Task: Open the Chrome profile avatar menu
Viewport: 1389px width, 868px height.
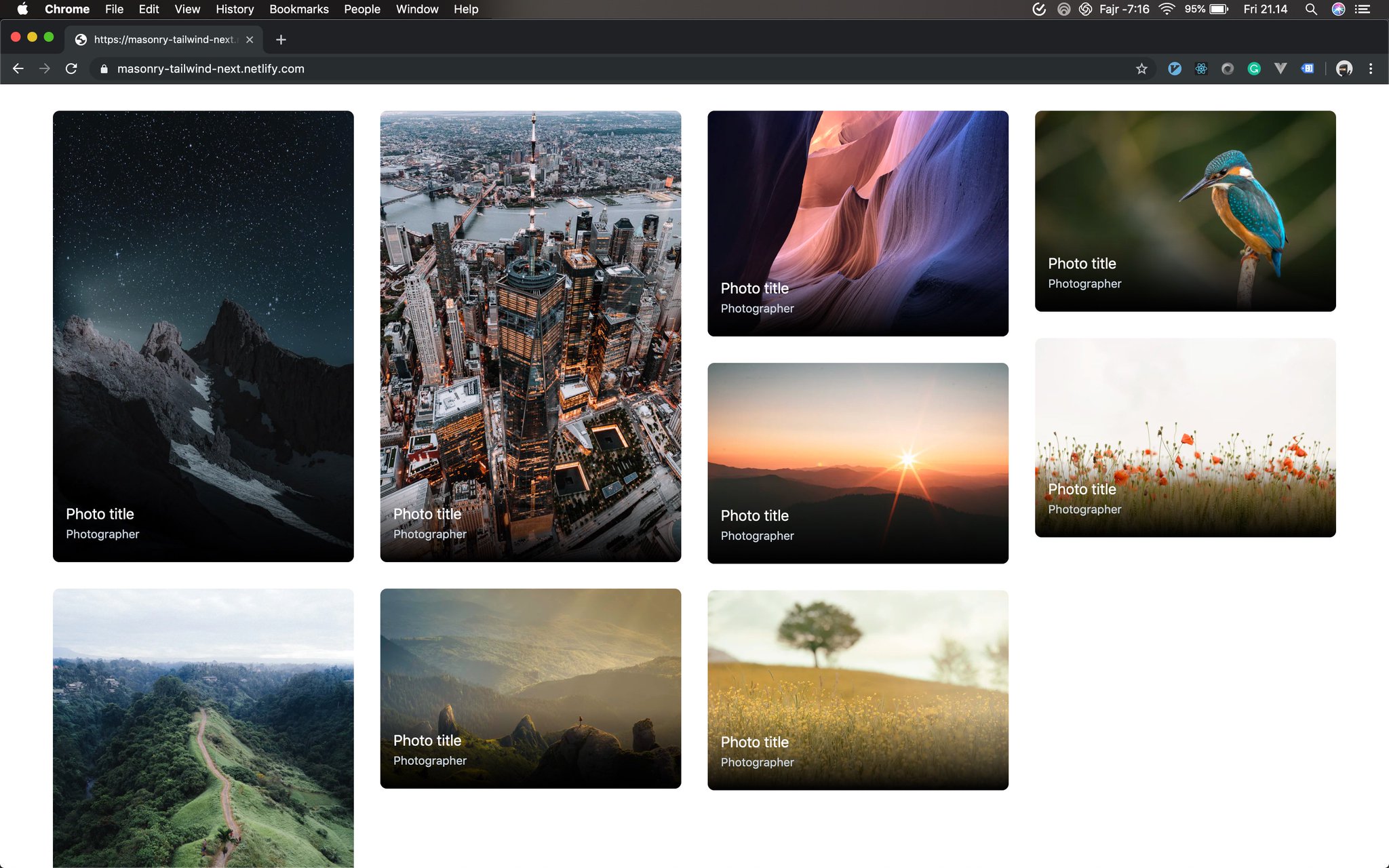Action: pyautogui.click(x=1344, y=68)
